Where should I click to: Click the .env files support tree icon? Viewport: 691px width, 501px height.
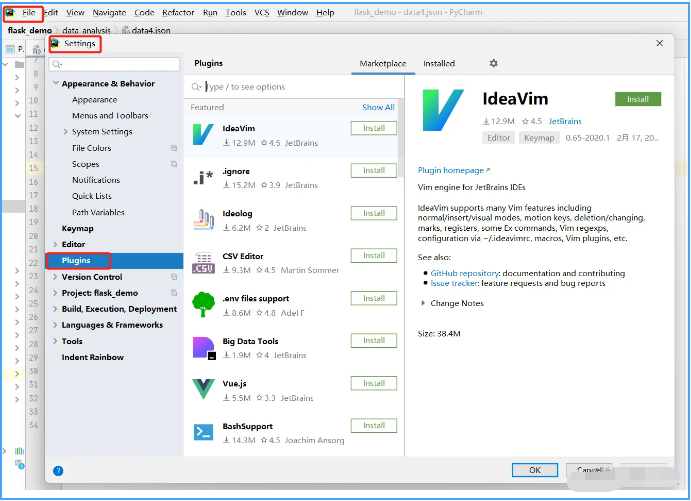[203, 304]
